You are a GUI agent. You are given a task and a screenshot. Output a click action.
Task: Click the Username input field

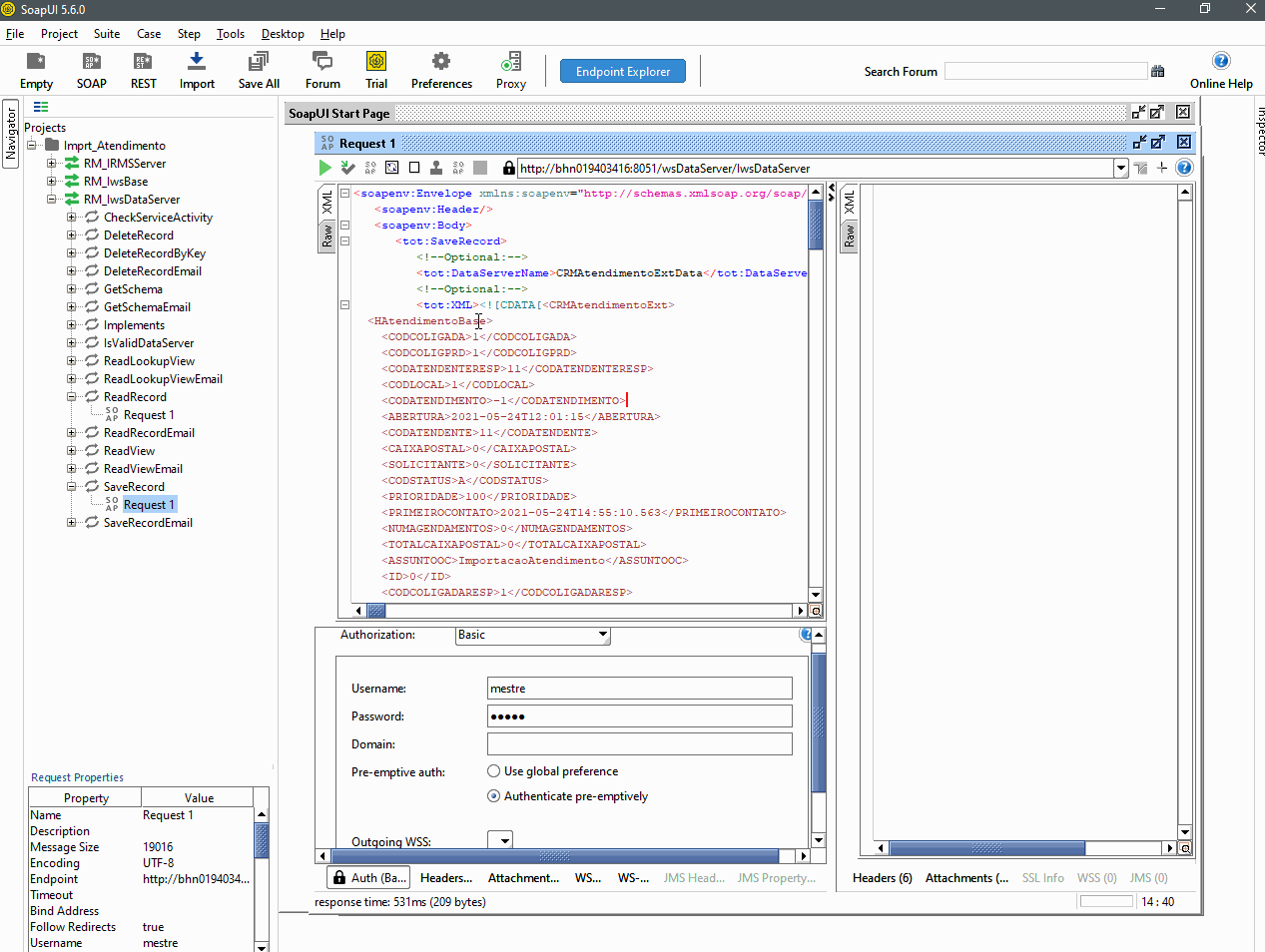[640, 689]
